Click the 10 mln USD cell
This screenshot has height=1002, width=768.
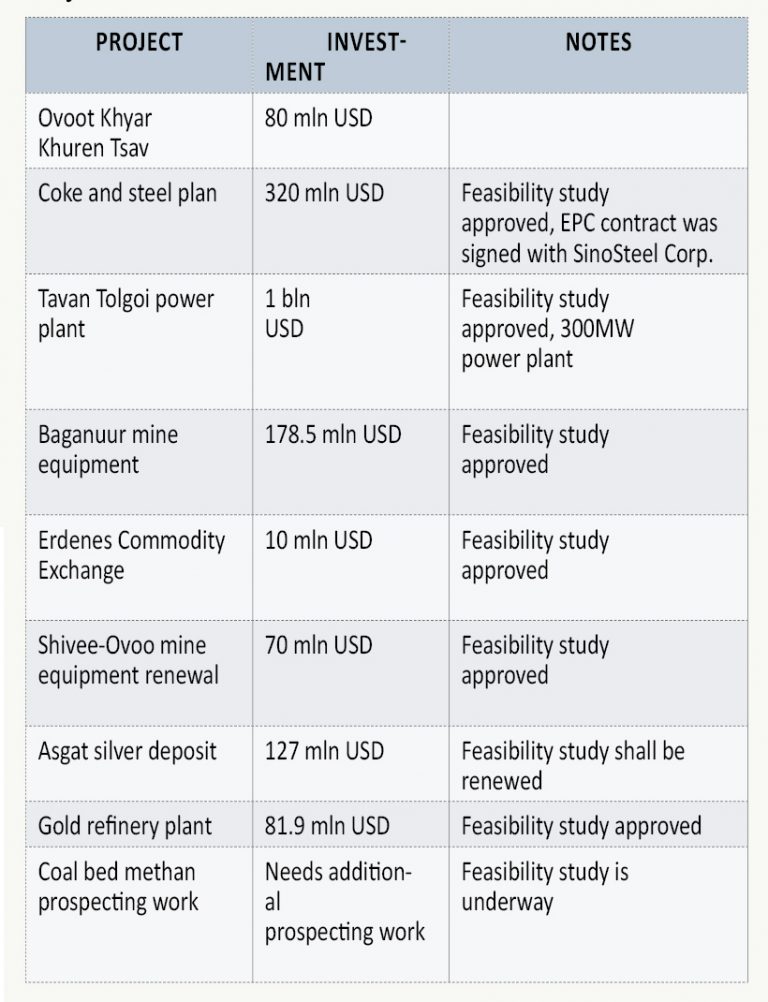click(x=351, y=567)
